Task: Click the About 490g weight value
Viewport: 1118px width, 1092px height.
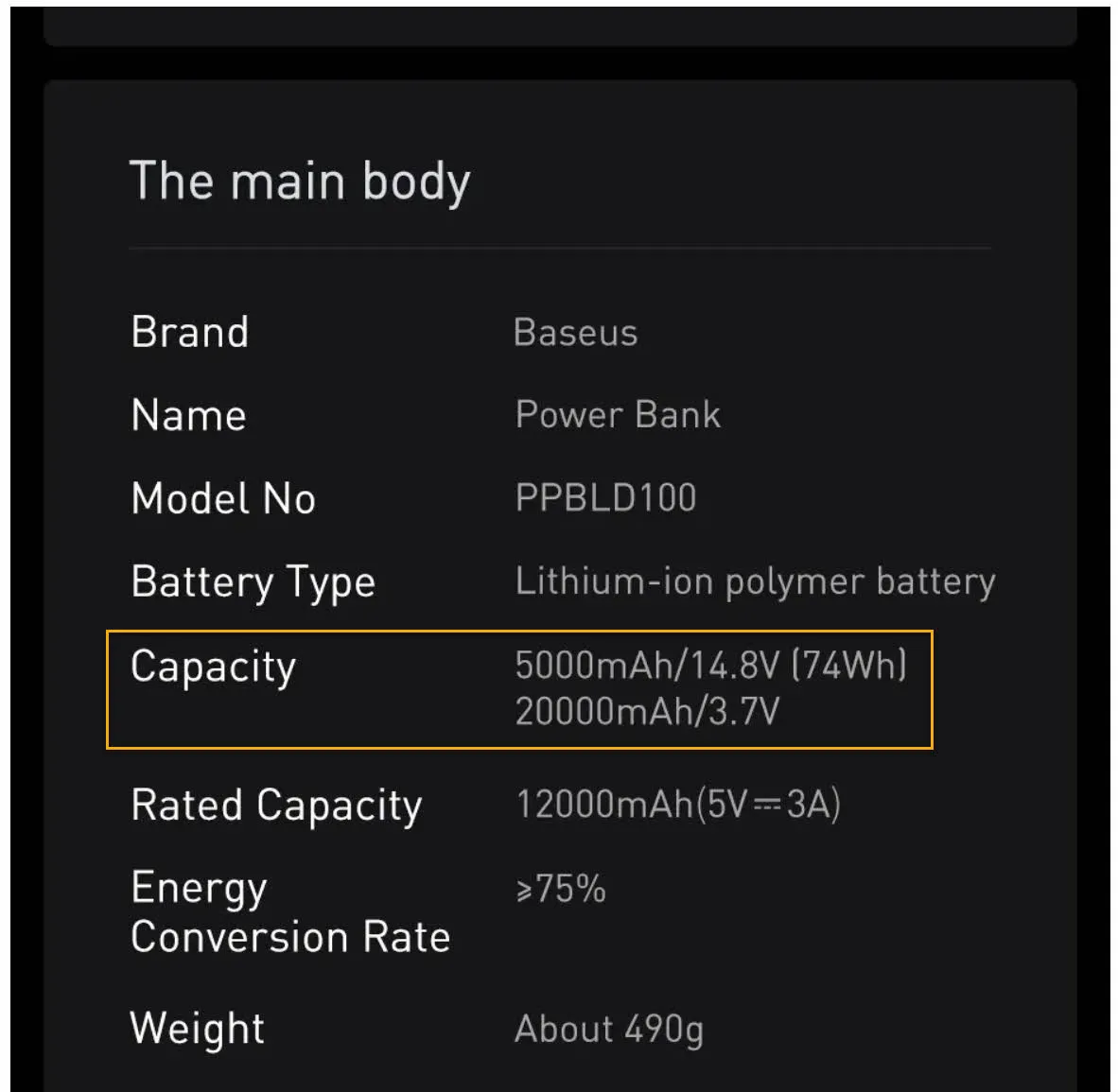Action: tap(609, 1029)
